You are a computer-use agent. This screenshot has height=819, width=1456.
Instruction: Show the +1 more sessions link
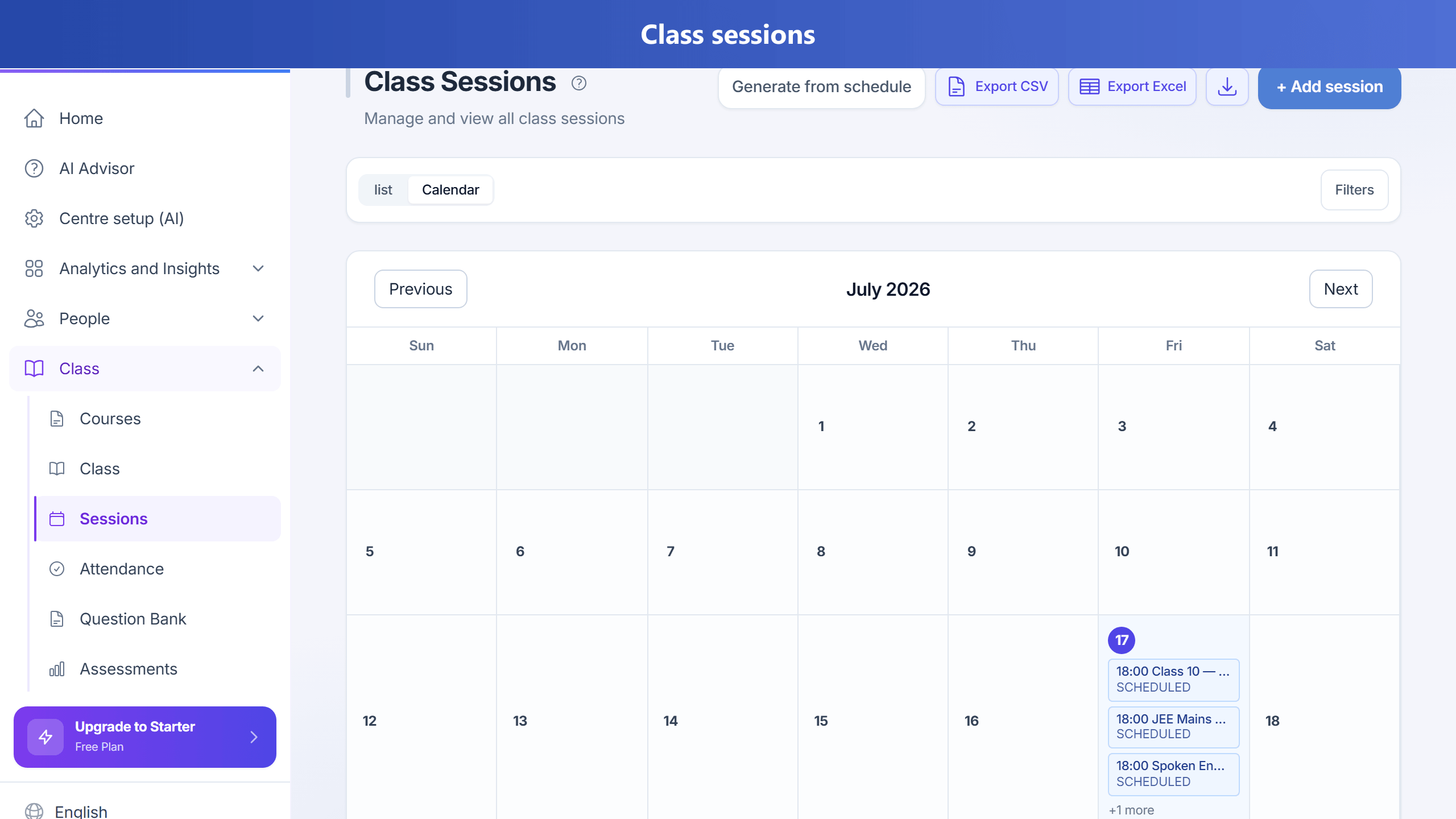[1131, 810]
